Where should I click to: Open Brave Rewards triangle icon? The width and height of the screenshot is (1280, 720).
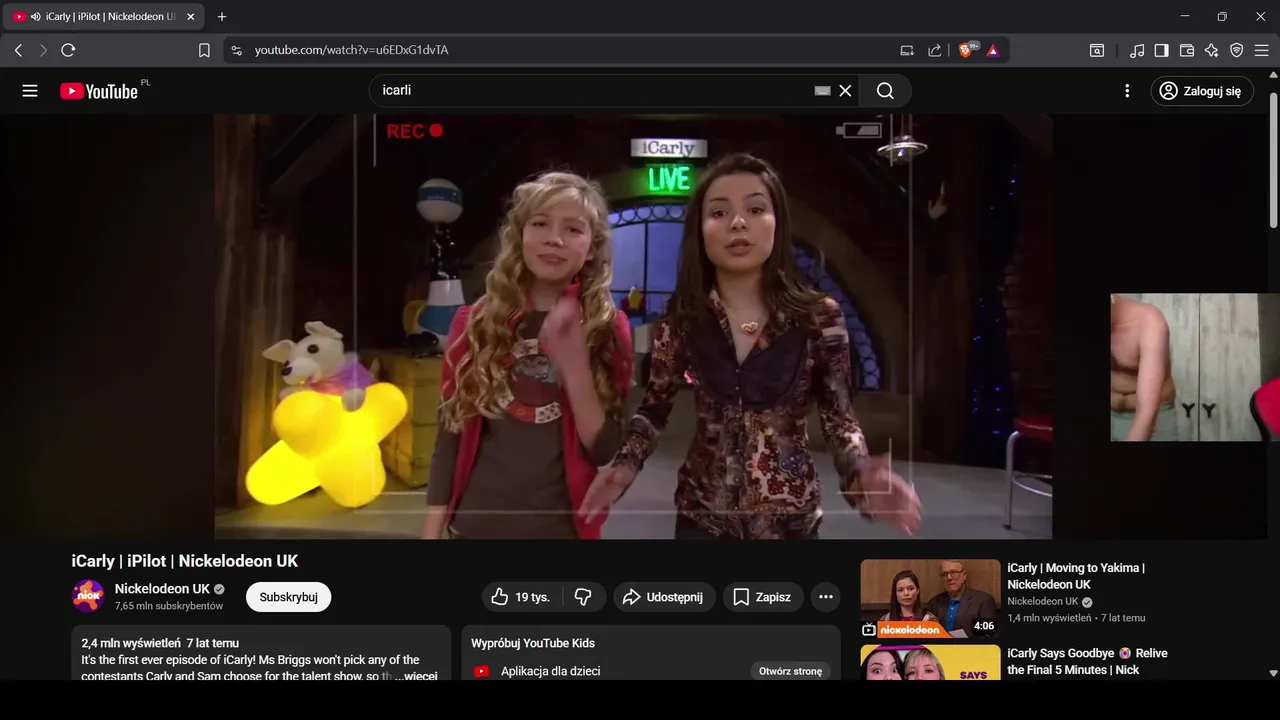click(993, 50)
